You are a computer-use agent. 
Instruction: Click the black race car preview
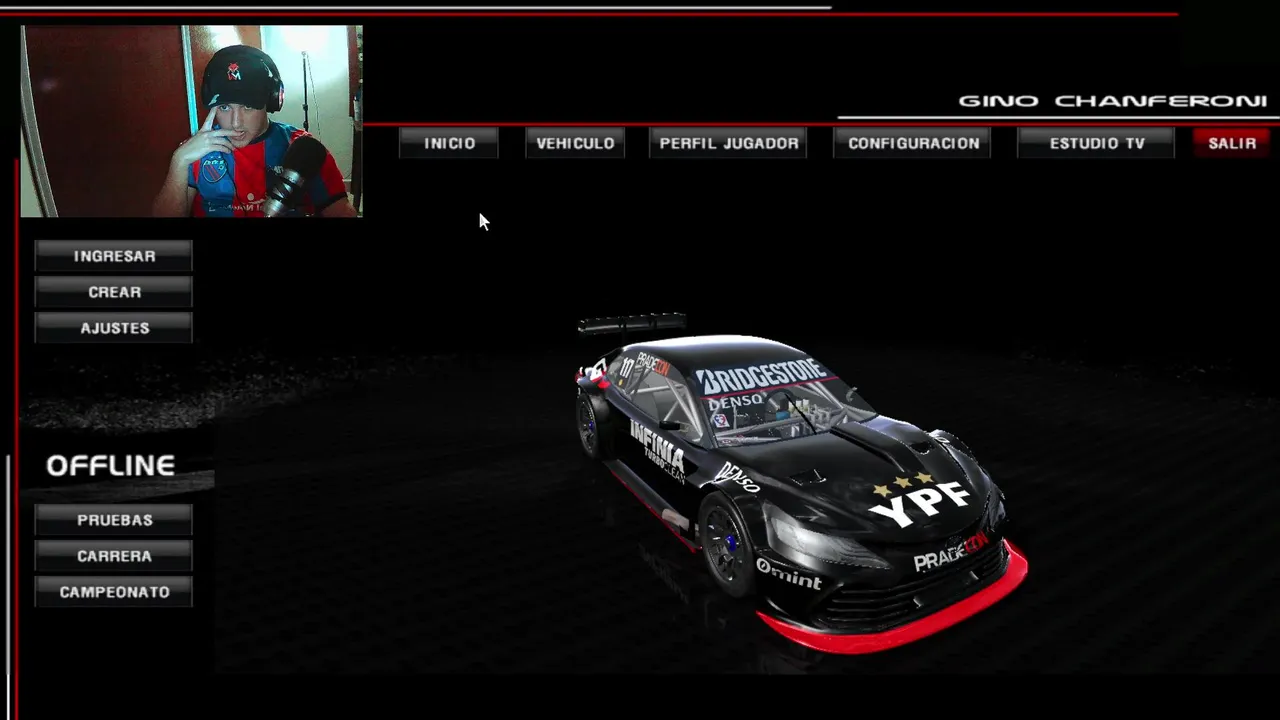pyautogui.click(x=800, y=482)
